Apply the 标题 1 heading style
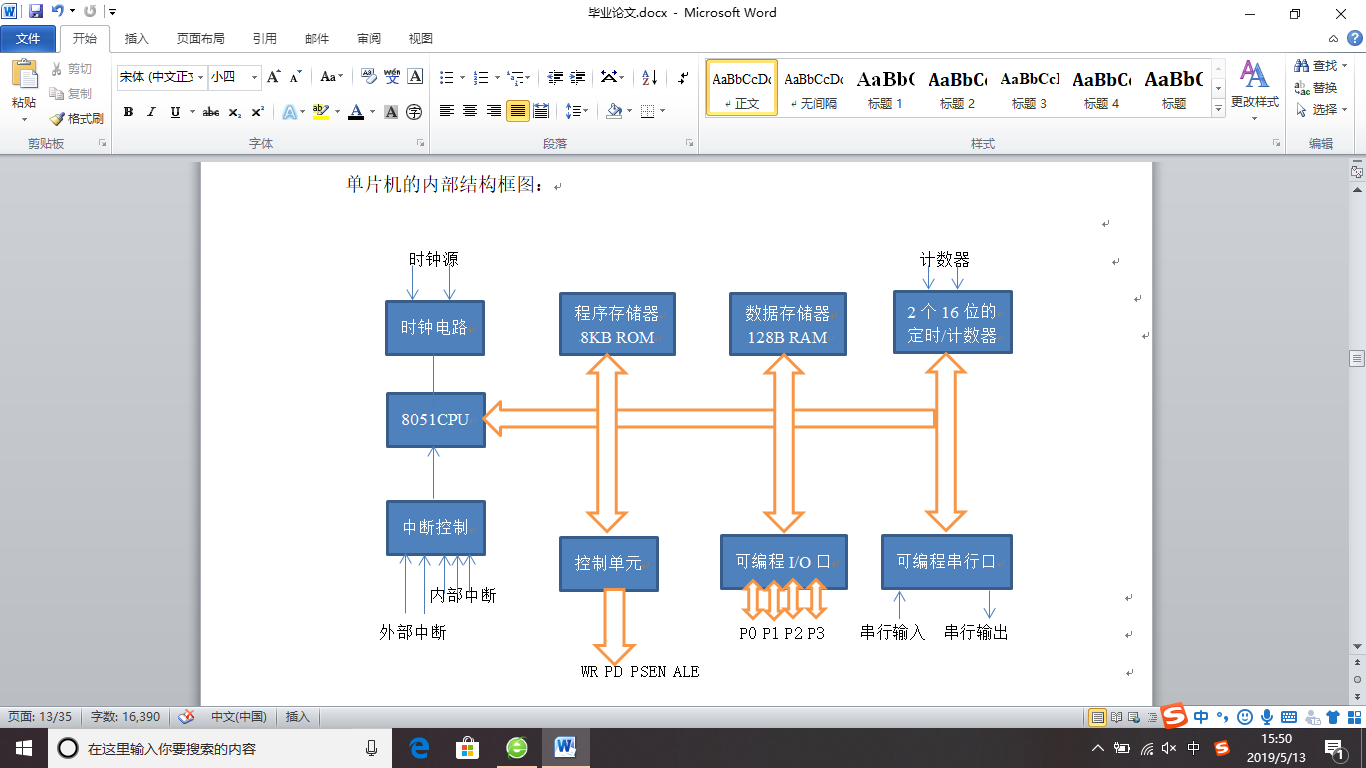 pyautogui.click(x=885, y=88)
